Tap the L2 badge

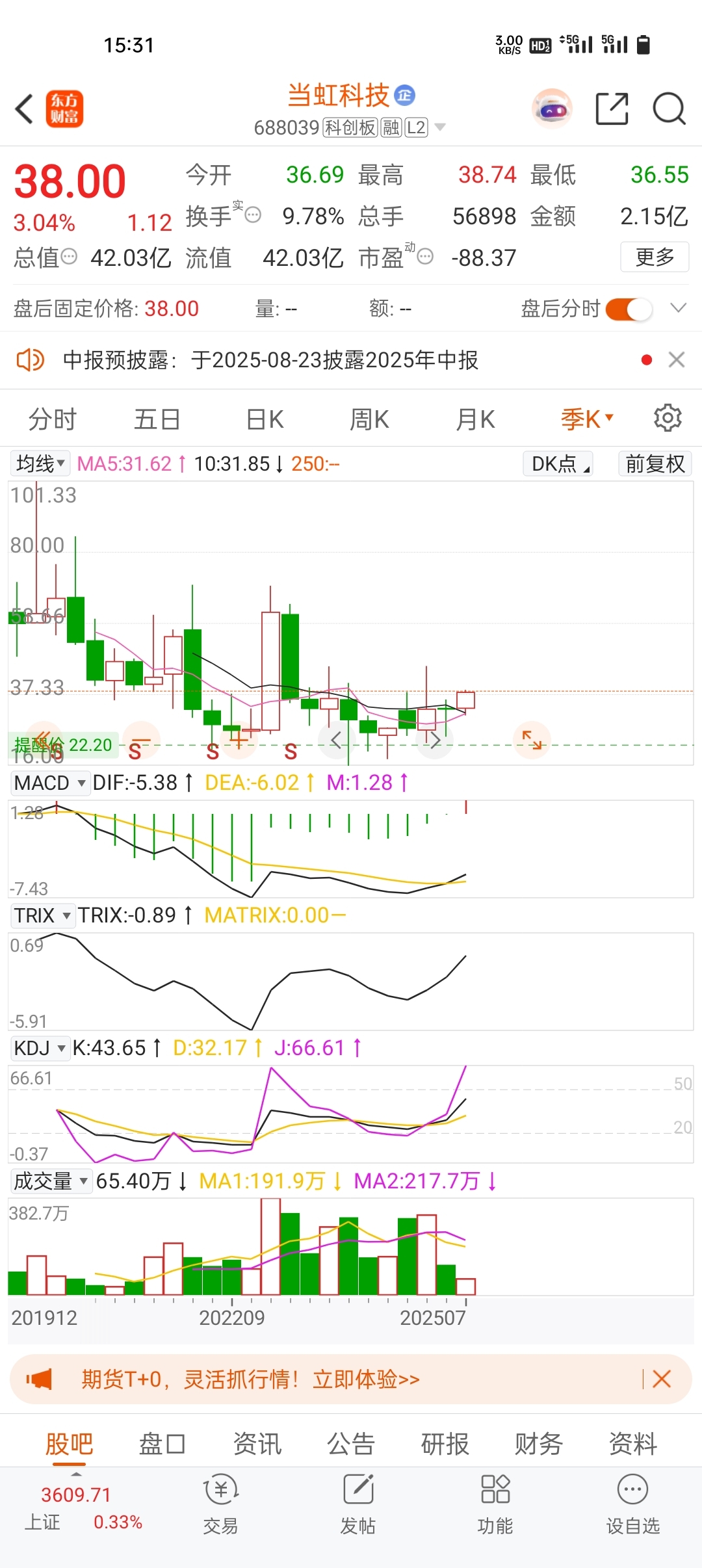click(x=417, y=127)
